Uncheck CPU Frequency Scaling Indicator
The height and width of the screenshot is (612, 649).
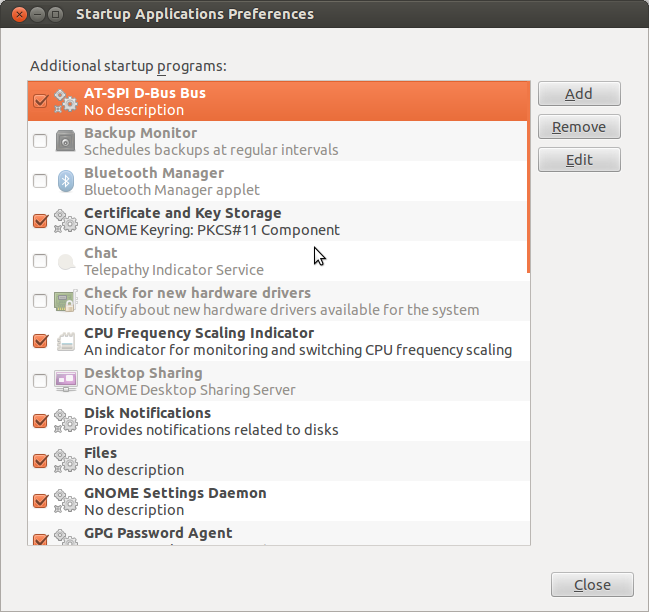pyautogui.click(x=40, y=341)
